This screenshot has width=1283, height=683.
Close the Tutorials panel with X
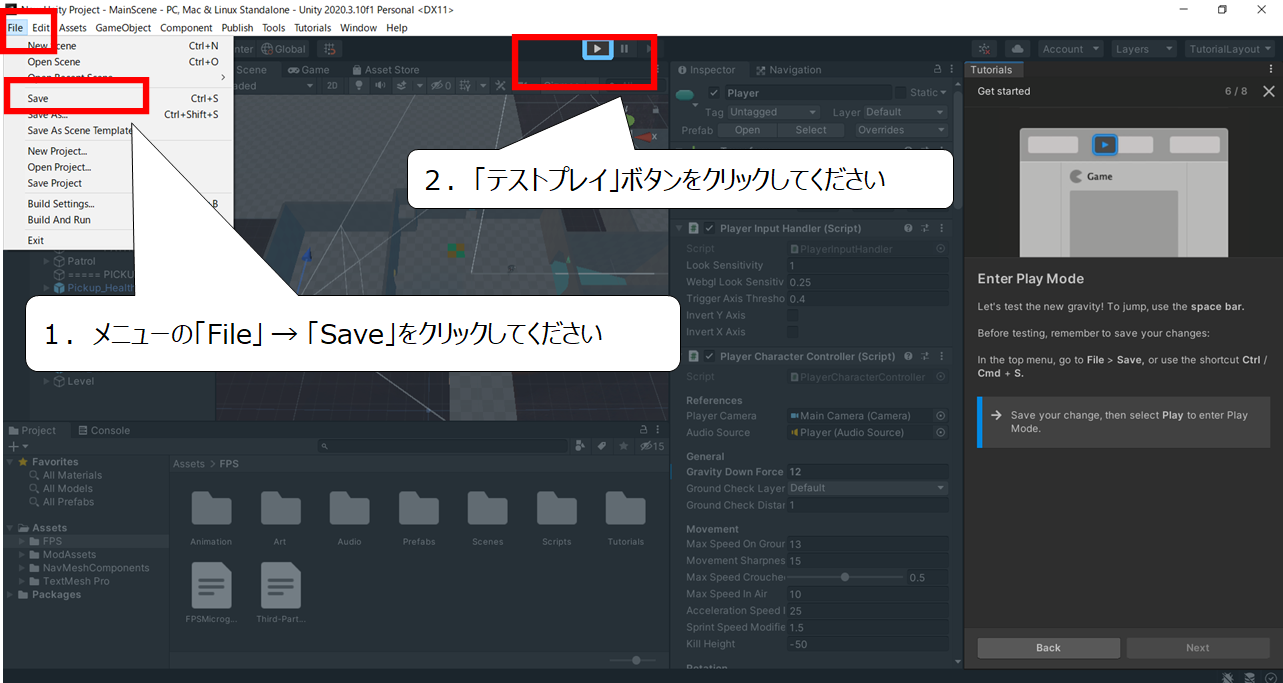(1268, 91)
